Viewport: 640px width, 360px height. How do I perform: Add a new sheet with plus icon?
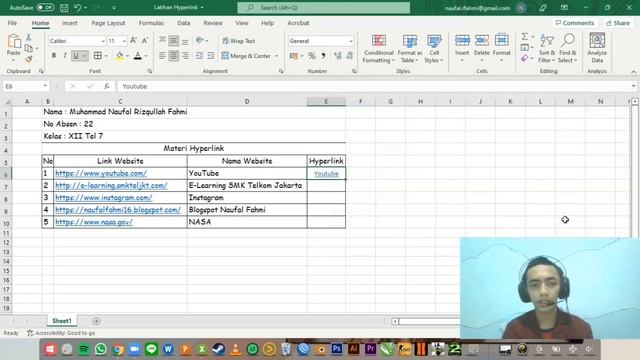pos(96,321)
